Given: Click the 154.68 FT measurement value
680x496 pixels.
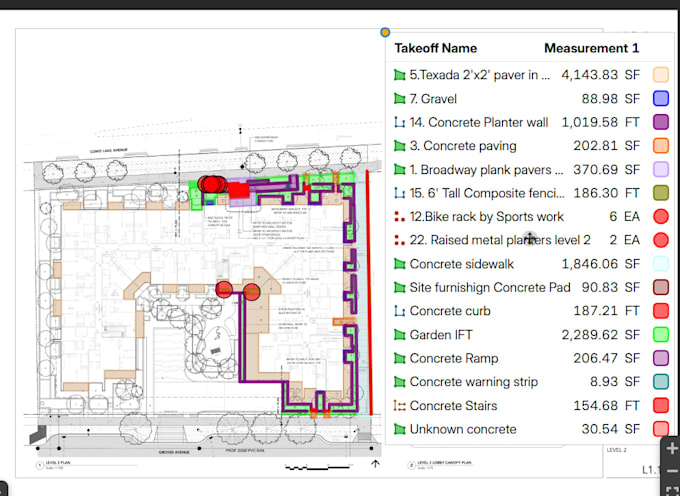Looking at the screenshot, I should [606, 406].
